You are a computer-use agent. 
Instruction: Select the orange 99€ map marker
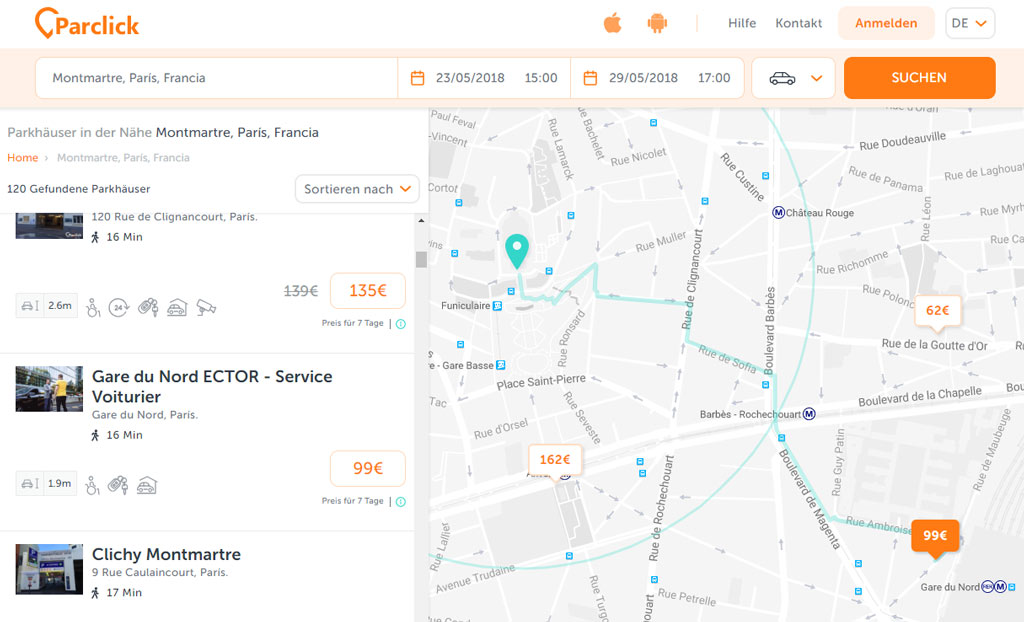tap(935, 538)
